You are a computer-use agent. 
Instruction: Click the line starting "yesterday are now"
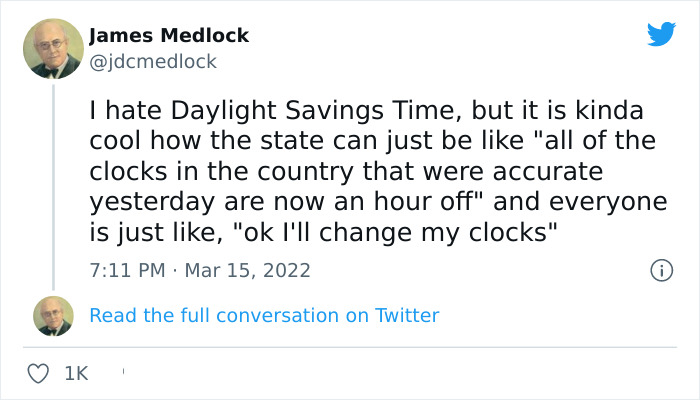click(x=377, y=199)
